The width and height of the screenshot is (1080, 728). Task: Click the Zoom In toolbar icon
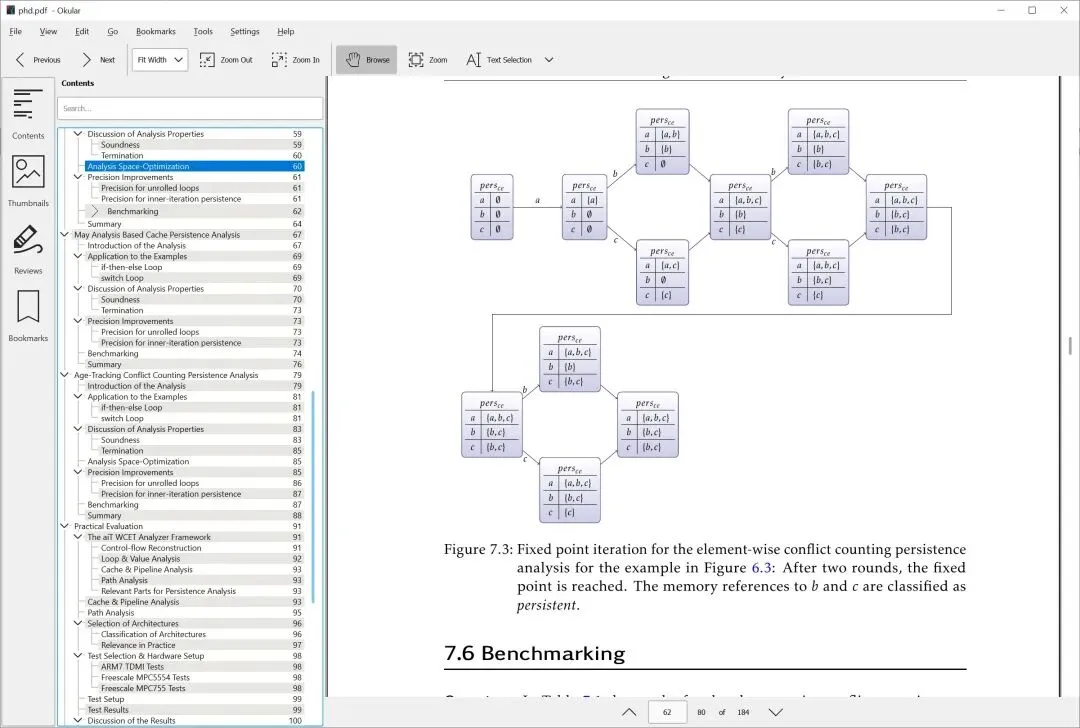coord(295,60)
